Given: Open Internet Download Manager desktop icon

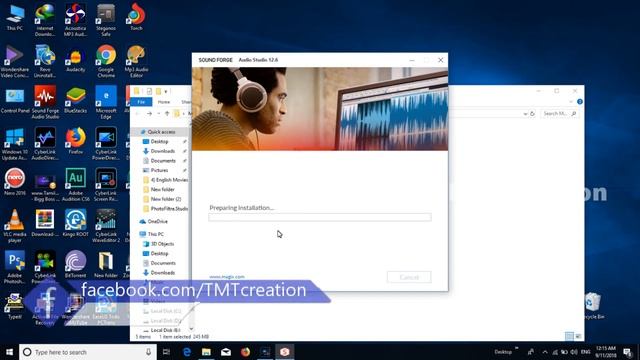Looking at the screenshot, I should pos(45,20).
